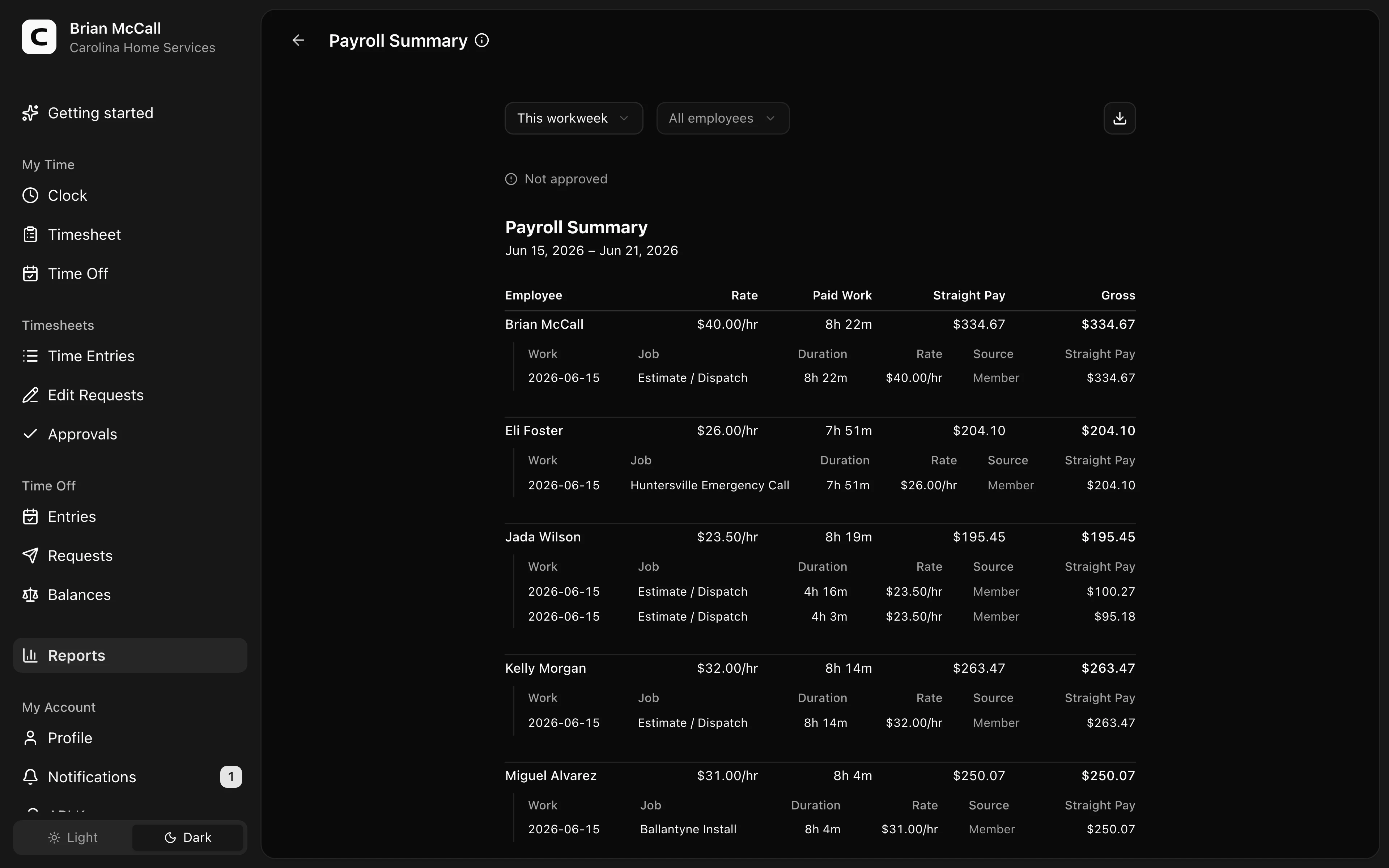Click the Approvals checkmark icon
Image resolution: width=1389 pixels, height=868 pixels.
[30, 434]
